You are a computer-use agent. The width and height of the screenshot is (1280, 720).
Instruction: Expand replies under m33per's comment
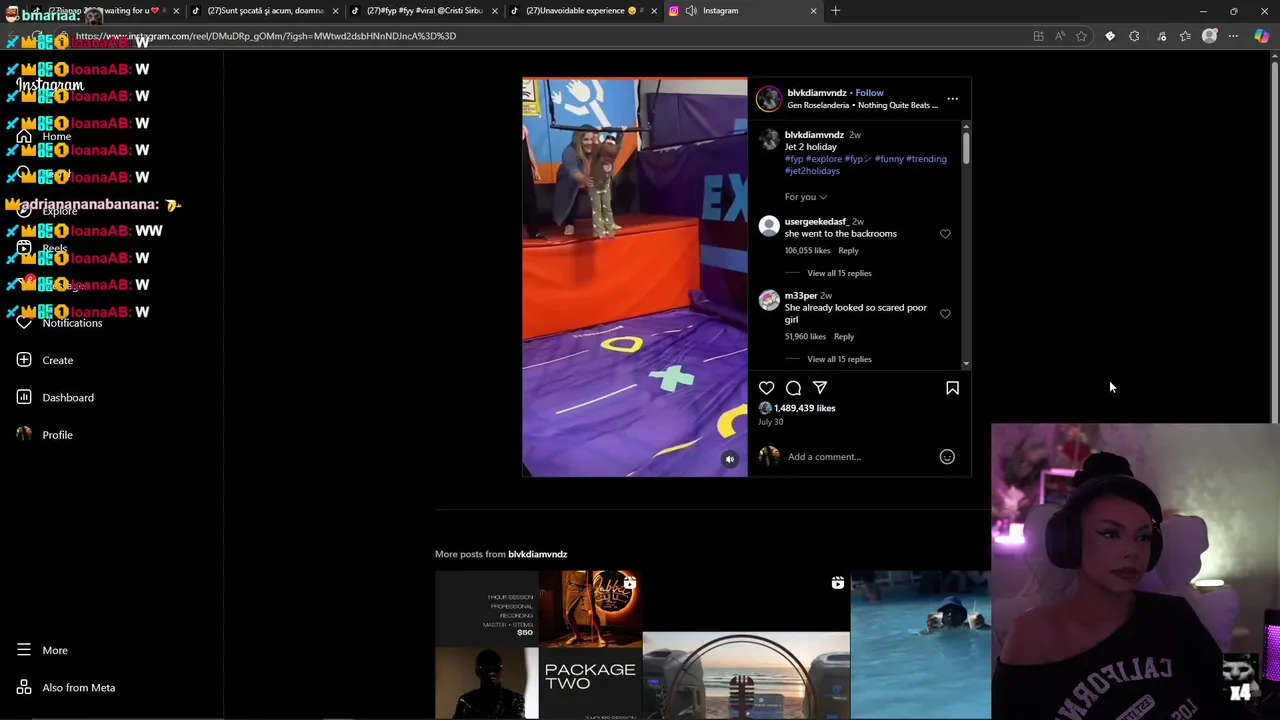(x=839, y=359)
